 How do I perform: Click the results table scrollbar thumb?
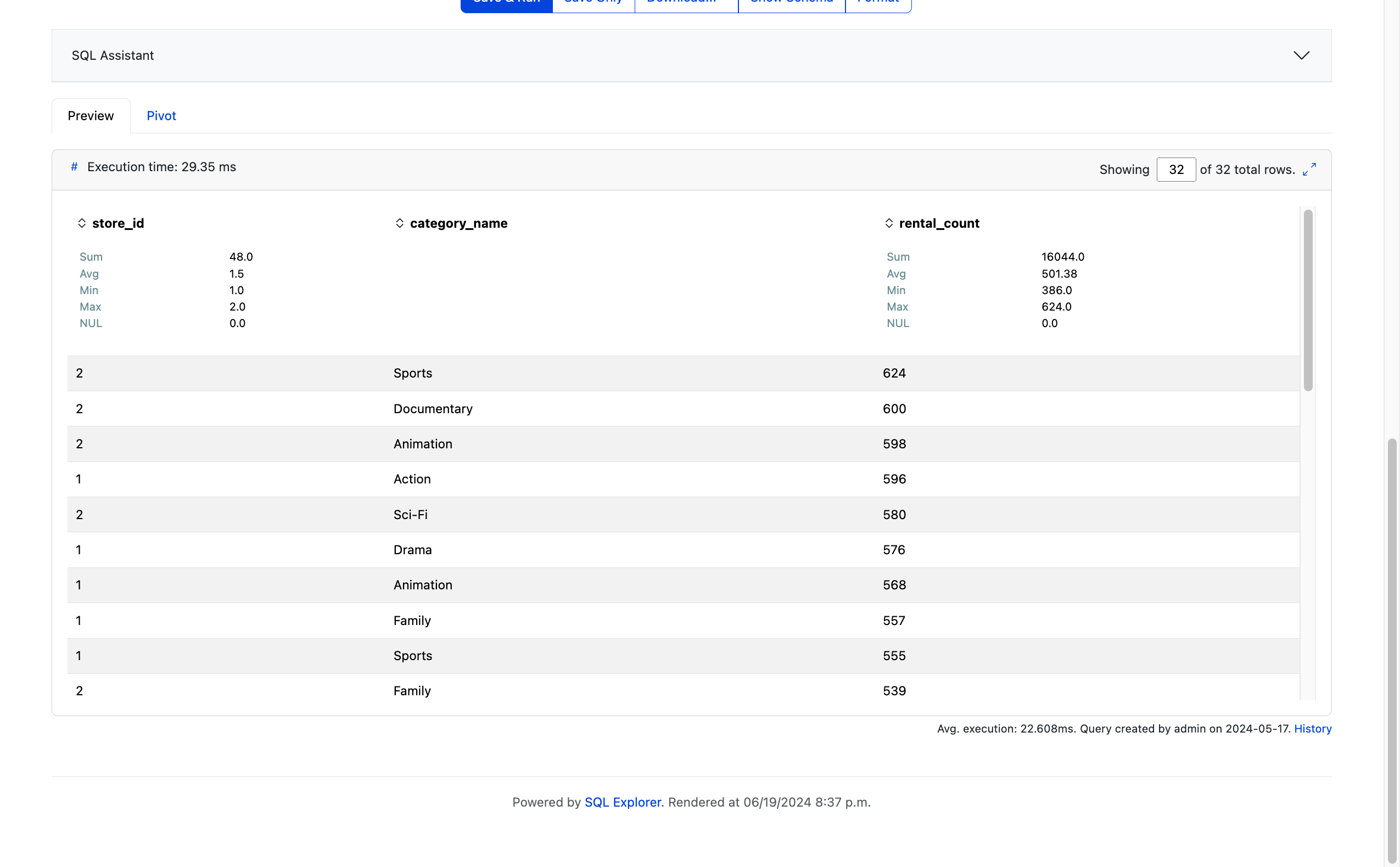[1307, 301]
